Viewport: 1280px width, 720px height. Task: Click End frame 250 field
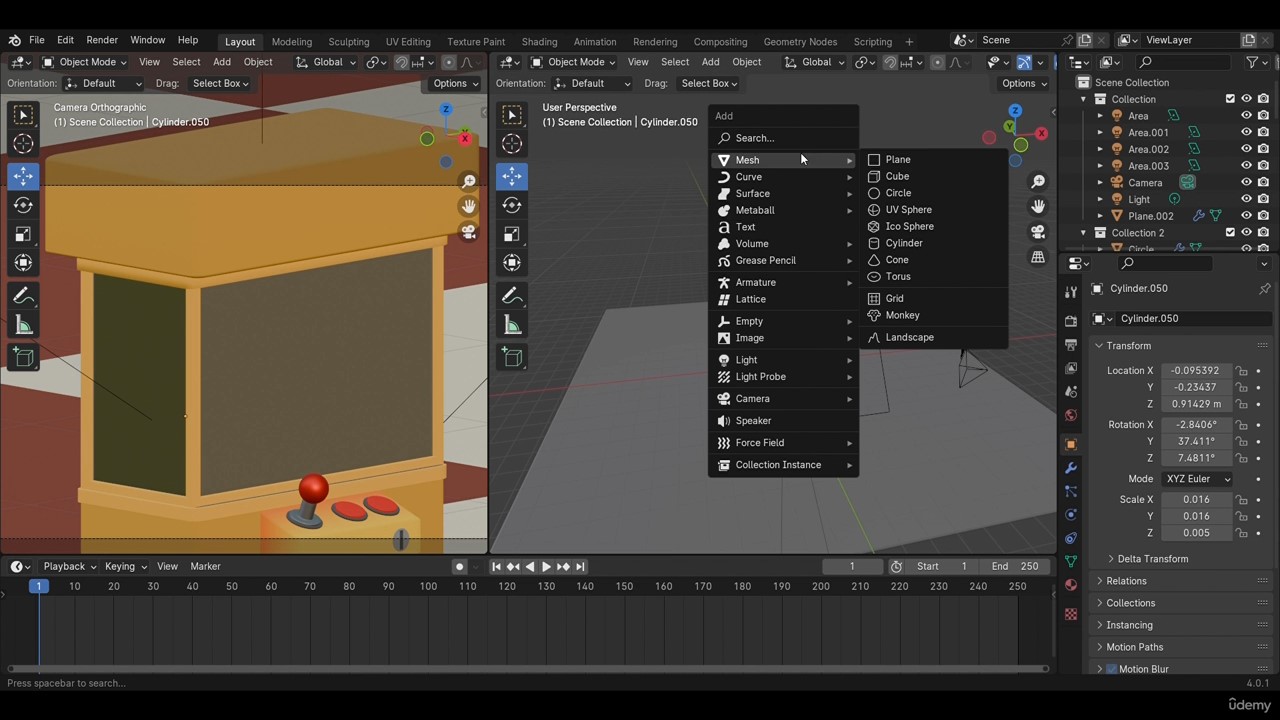pyautogui.click(x=1014, y=567)
